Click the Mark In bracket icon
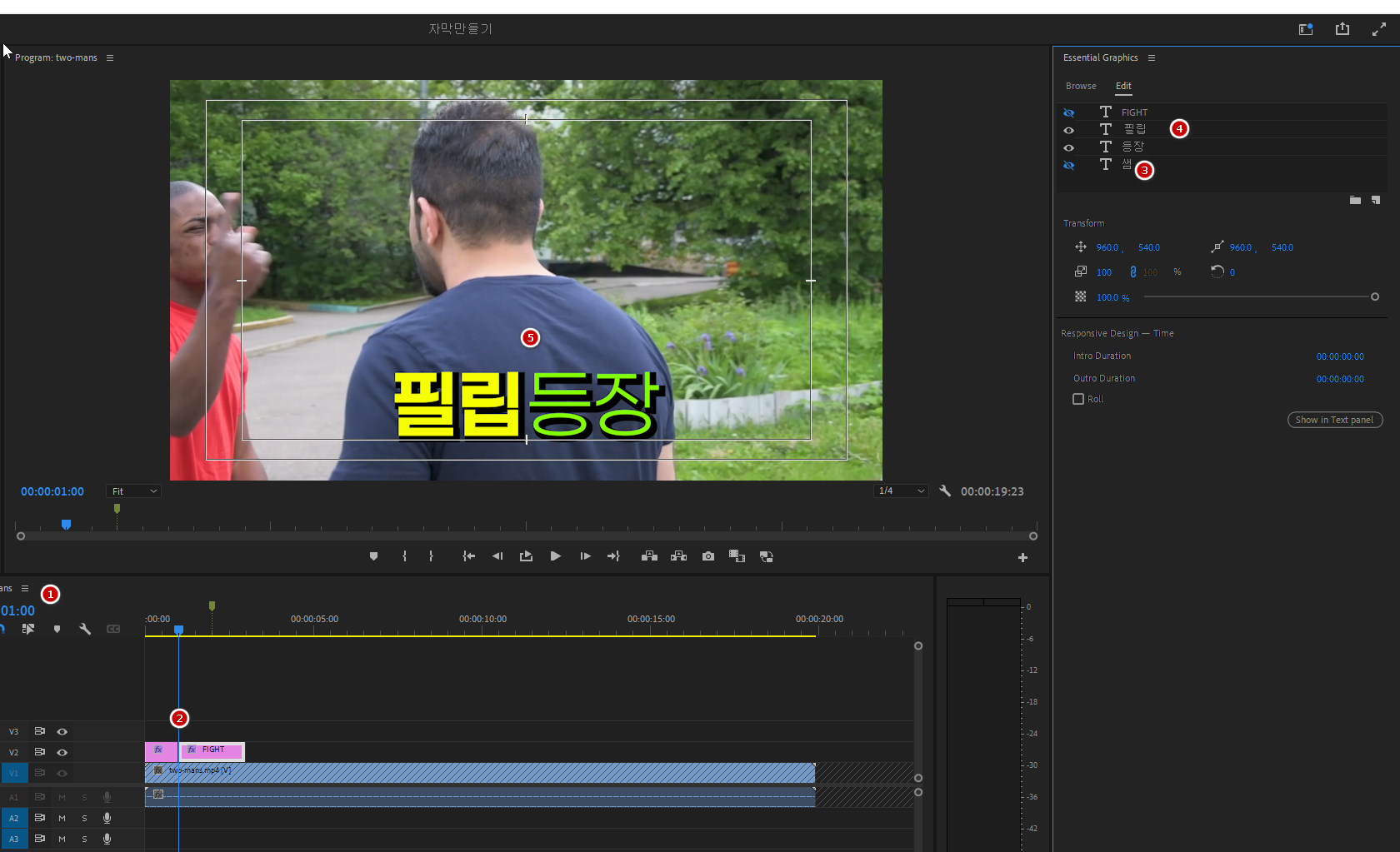The image size is (1400, 852). [405, 556]
